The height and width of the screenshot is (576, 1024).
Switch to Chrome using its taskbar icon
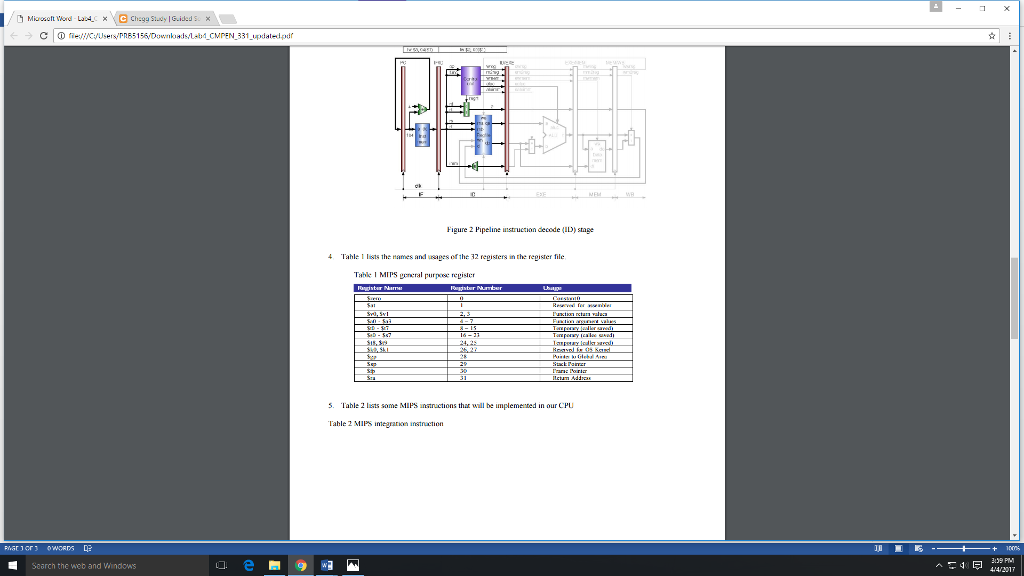[x=299, y=565]
